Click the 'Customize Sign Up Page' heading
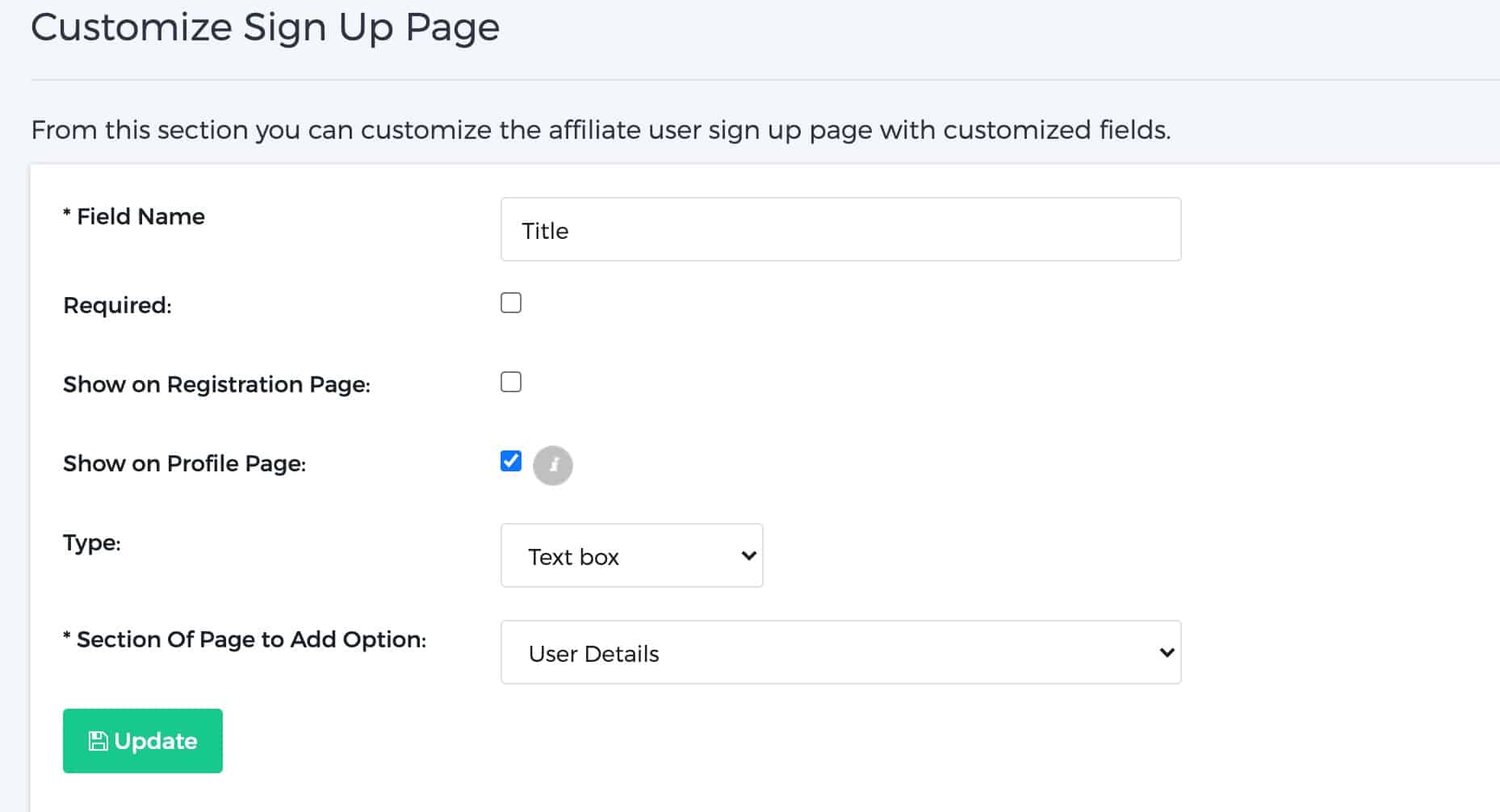1500x812 pixels. pos(265,27)
